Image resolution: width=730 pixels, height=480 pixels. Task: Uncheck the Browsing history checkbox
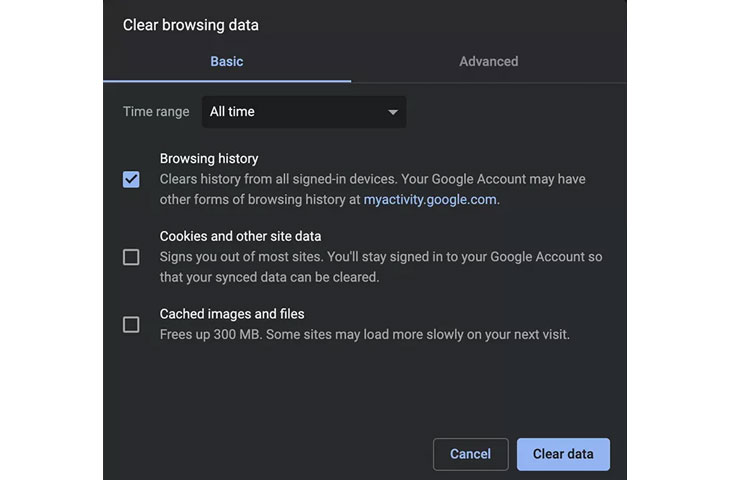tap(131, 179)
